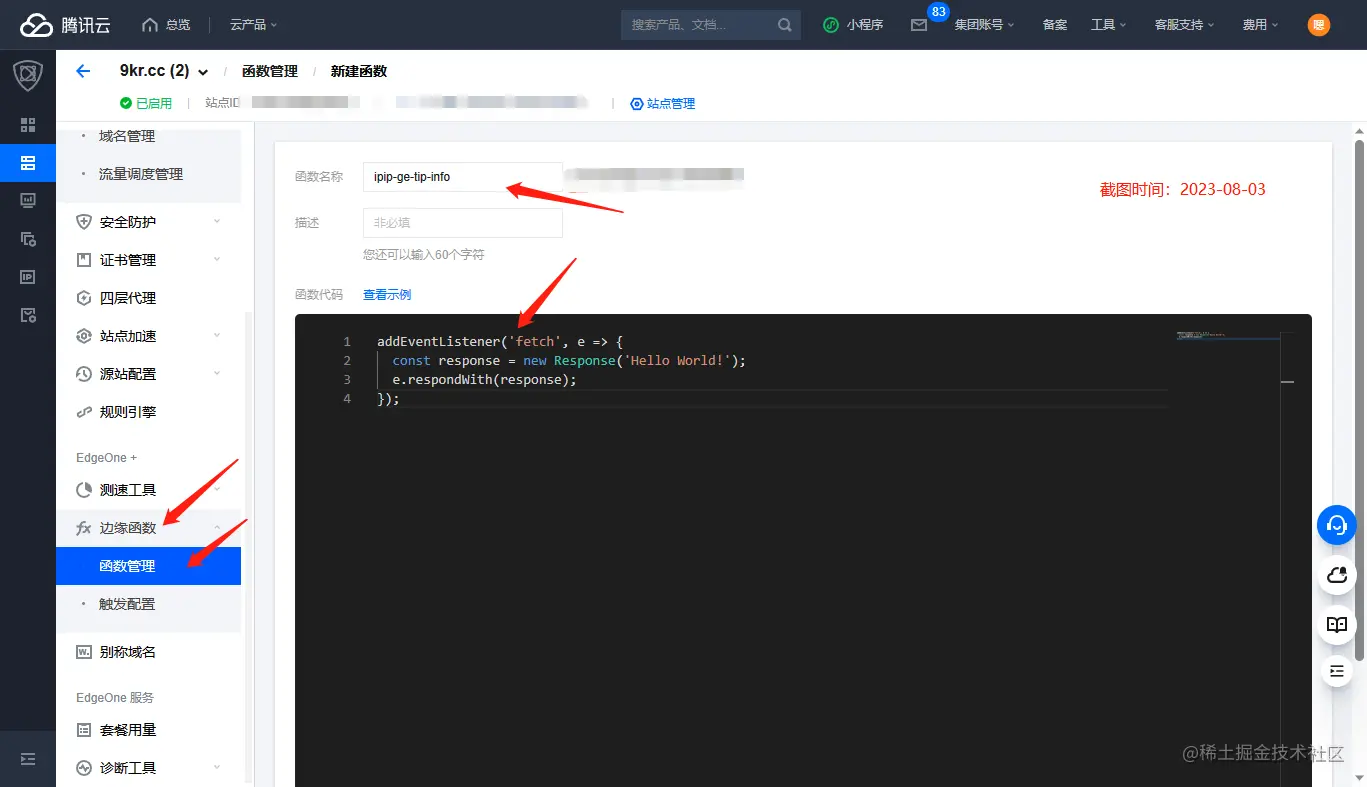Expand 站点加速 menu
Image resolution: width=1367 pixels, height=787 pixels.
coord(148,336)
